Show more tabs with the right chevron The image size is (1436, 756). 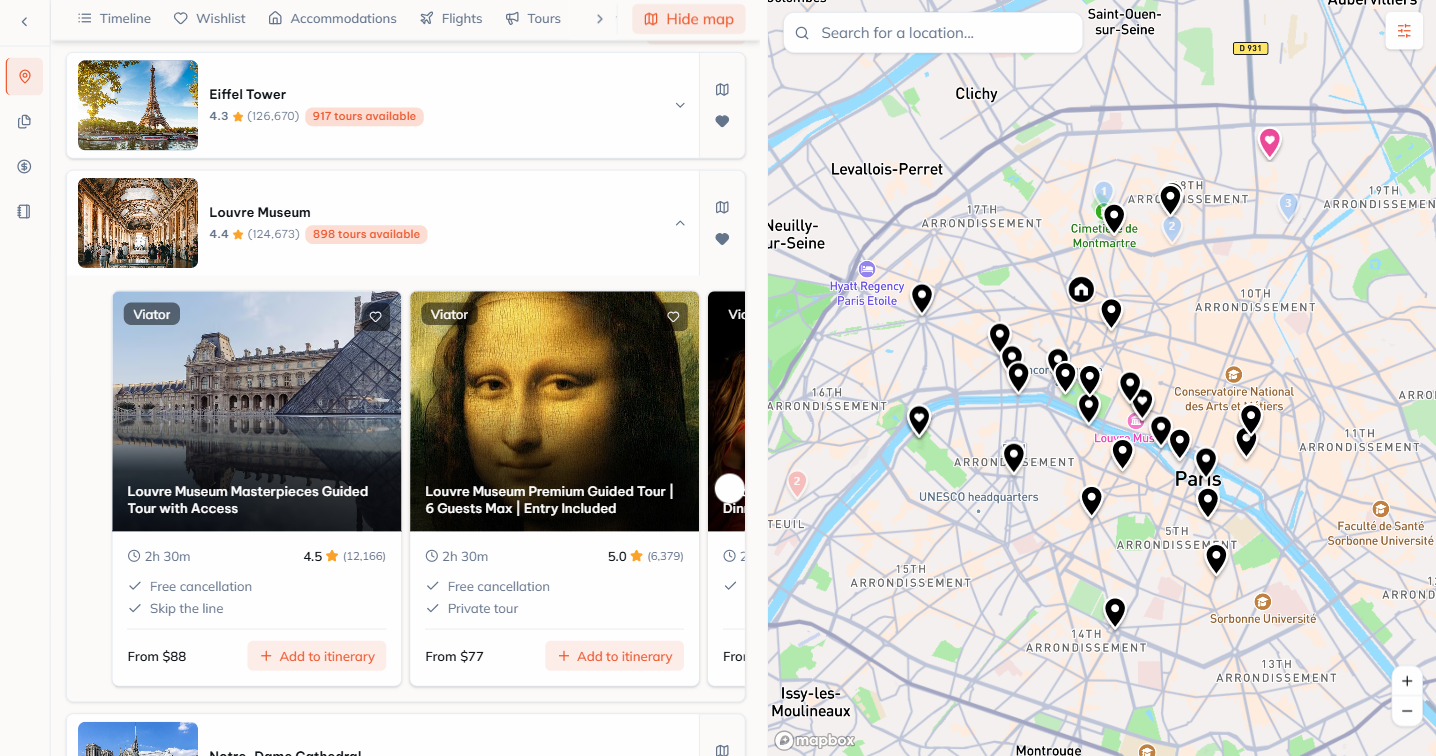(600, 18)
